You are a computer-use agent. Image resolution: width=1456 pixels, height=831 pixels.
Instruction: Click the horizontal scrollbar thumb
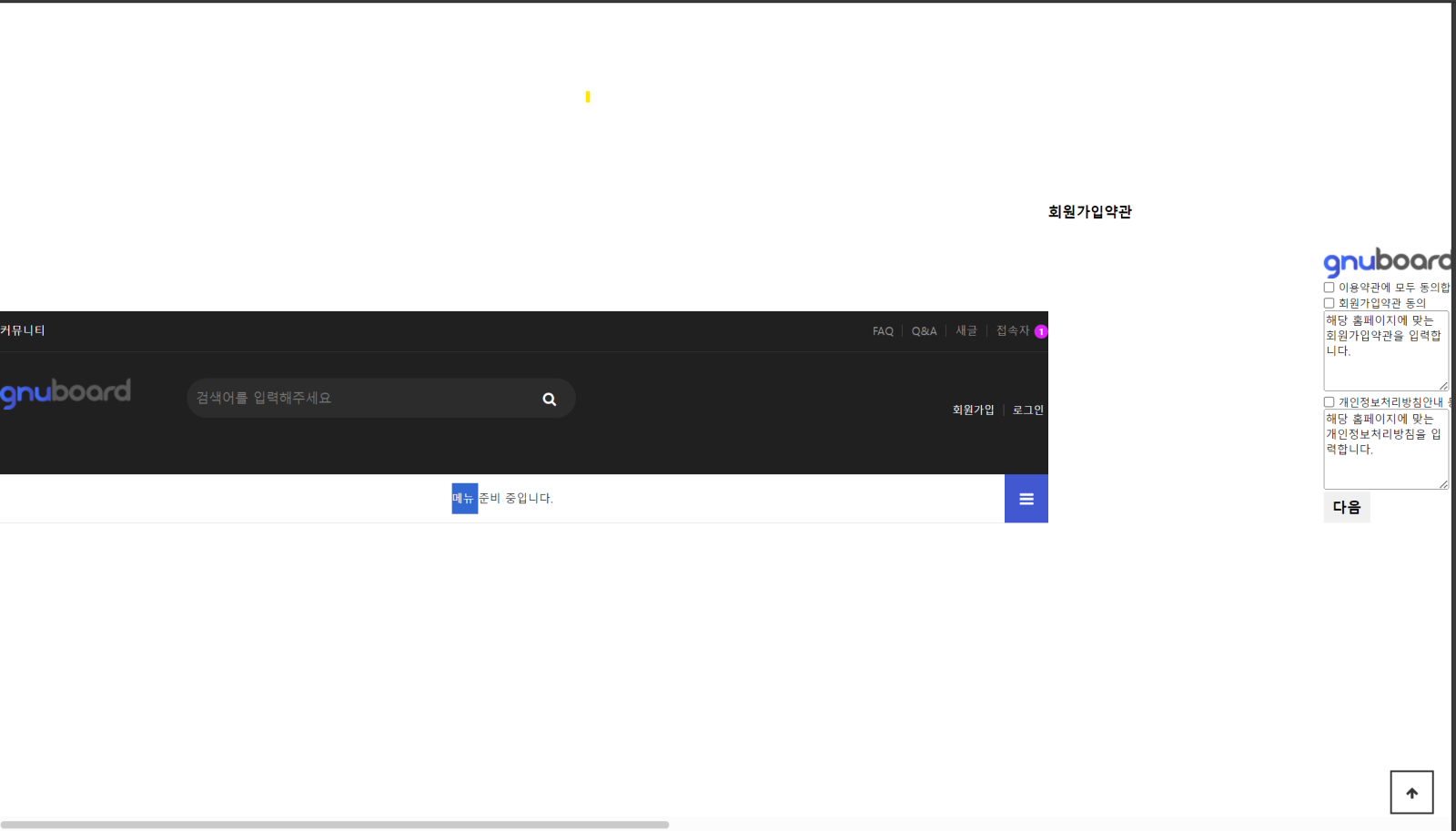[335, 825]
